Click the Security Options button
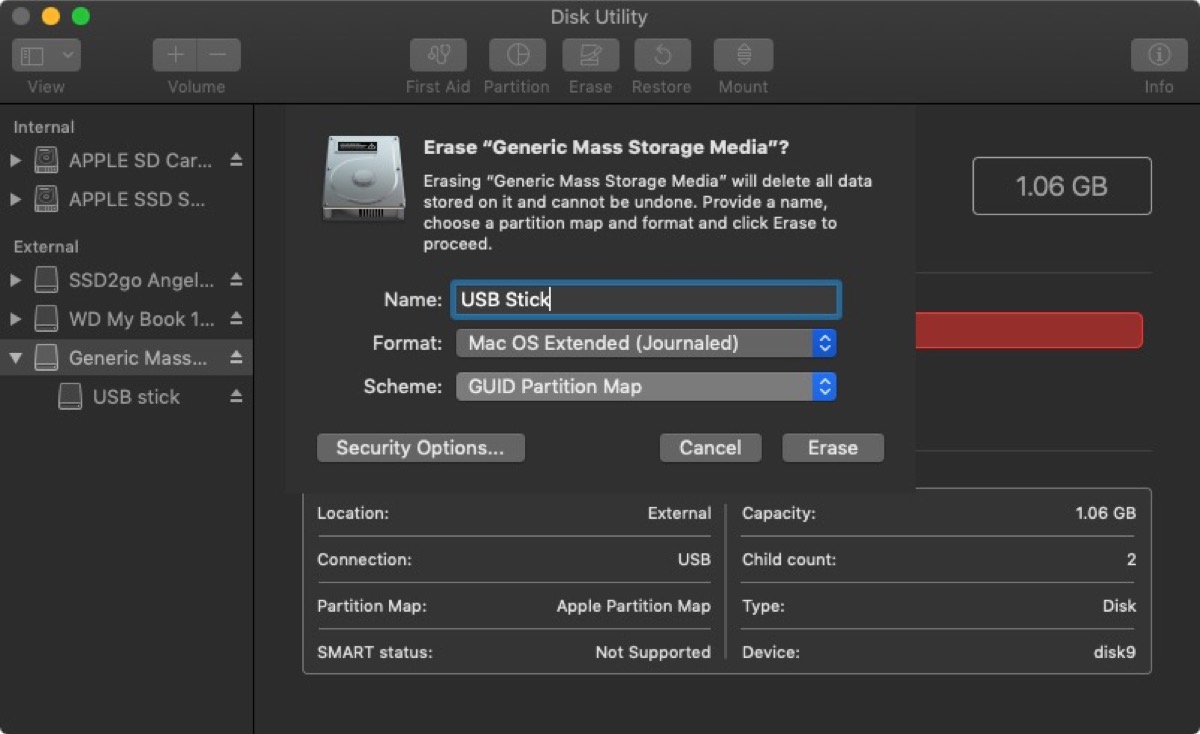This screenshot has height=734, width=1200. tap(420, 448)
